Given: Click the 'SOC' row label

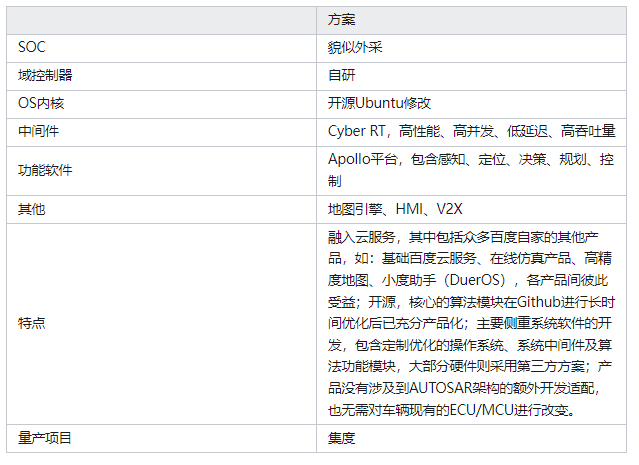Looking at the screenshot, I should click(x=32, y=47).
